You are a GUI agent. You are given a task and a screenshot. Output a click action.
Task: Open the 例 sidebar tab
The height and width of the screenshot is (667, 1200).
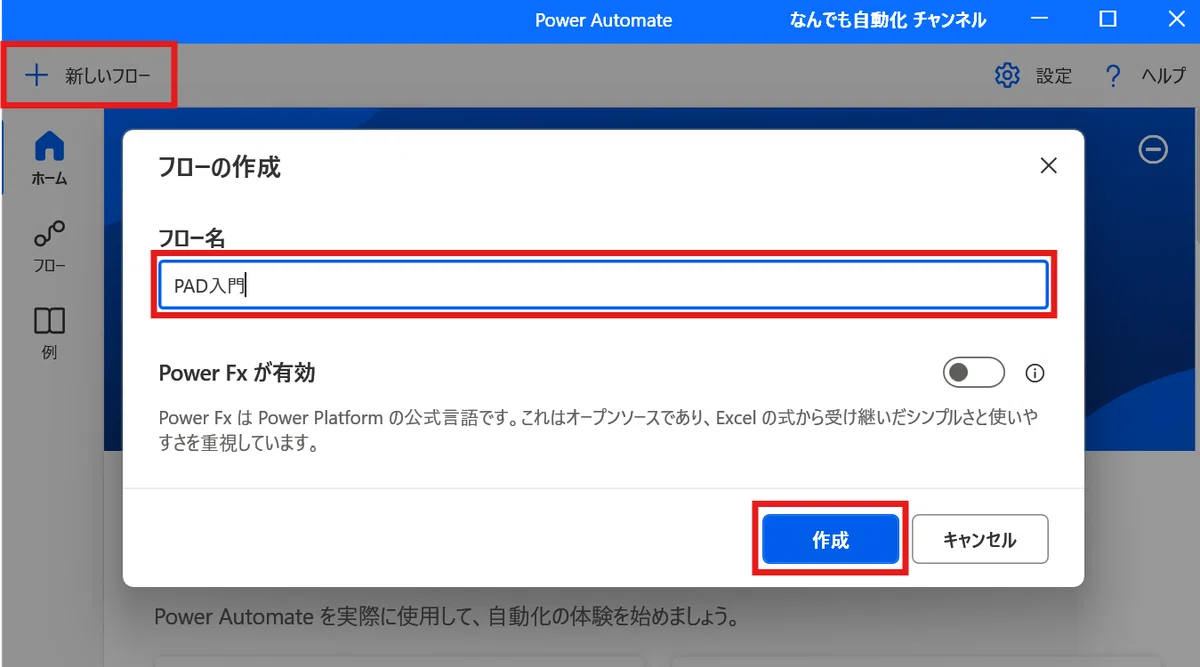[49, 333]
